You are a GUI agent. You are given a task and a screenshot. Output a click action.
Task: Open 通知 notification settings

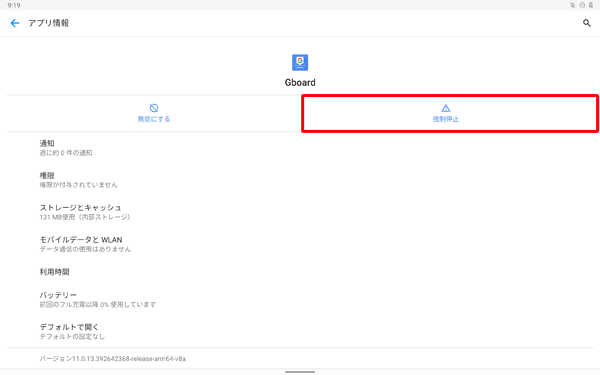click(x=300, y=148)
